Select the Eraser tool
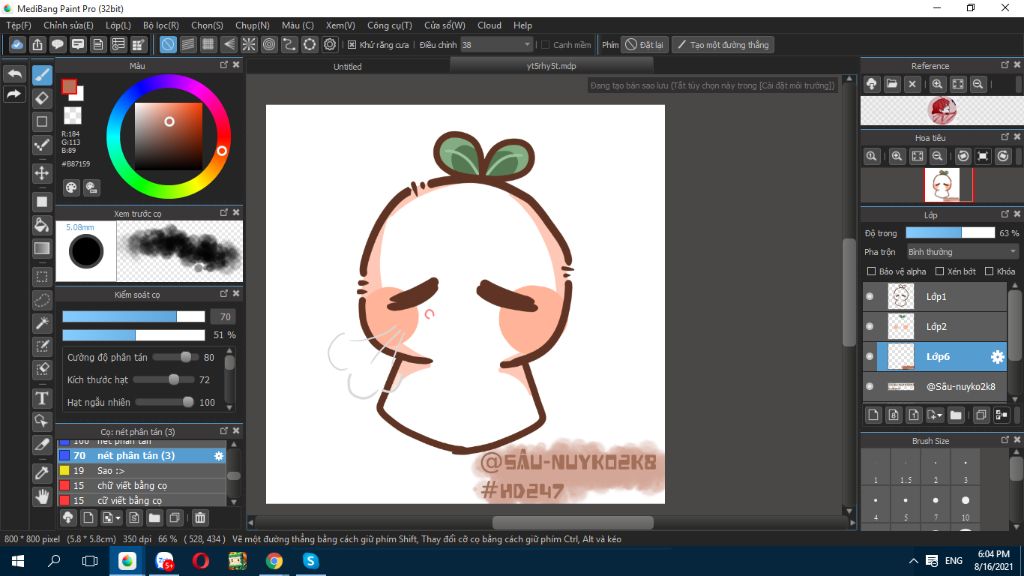This screenshot has height=576, width=1024. click(42, 99)
